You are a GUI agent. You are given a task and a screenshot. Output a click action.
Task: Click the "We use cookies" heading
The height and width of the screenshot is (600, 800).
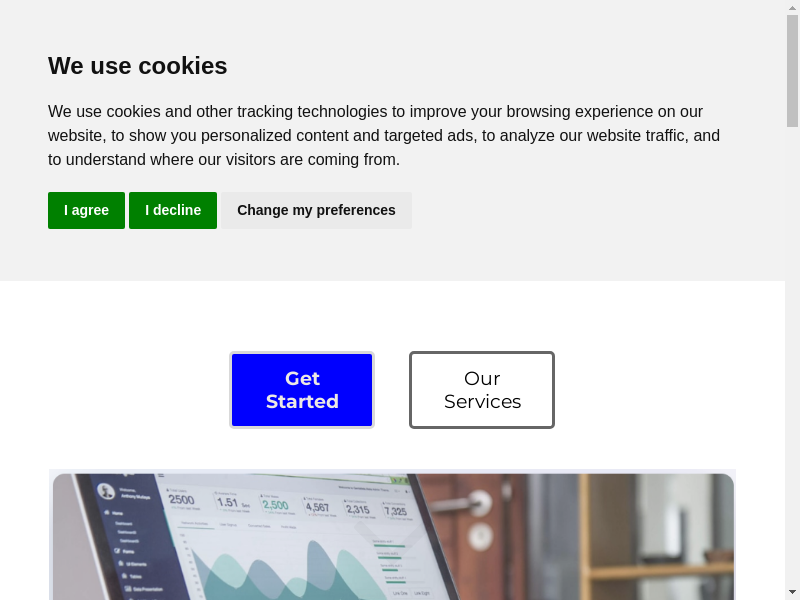coord(138,66)
